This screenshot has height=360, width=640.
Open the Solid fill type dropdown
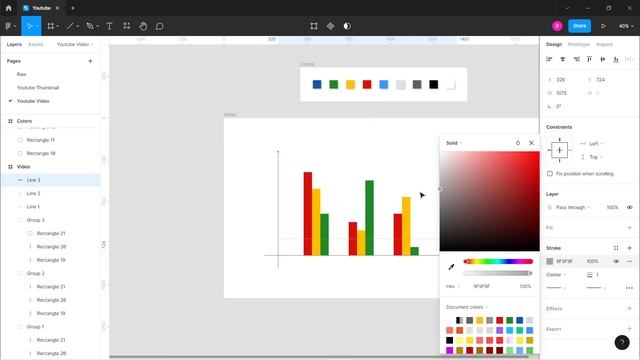pos(454,143)
